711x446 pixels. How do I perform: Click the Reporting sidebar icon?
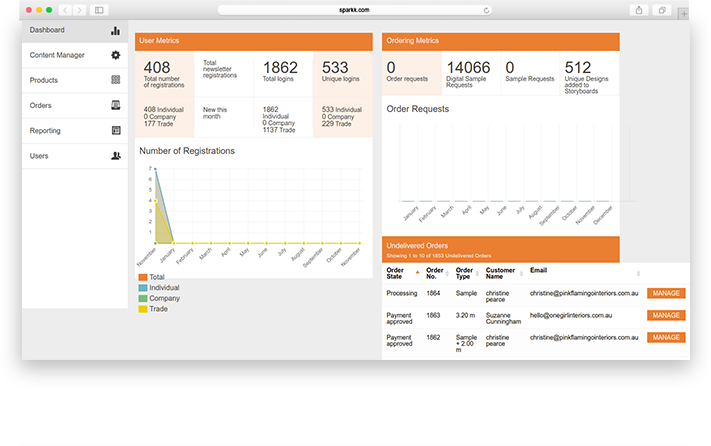pos(115,130)
